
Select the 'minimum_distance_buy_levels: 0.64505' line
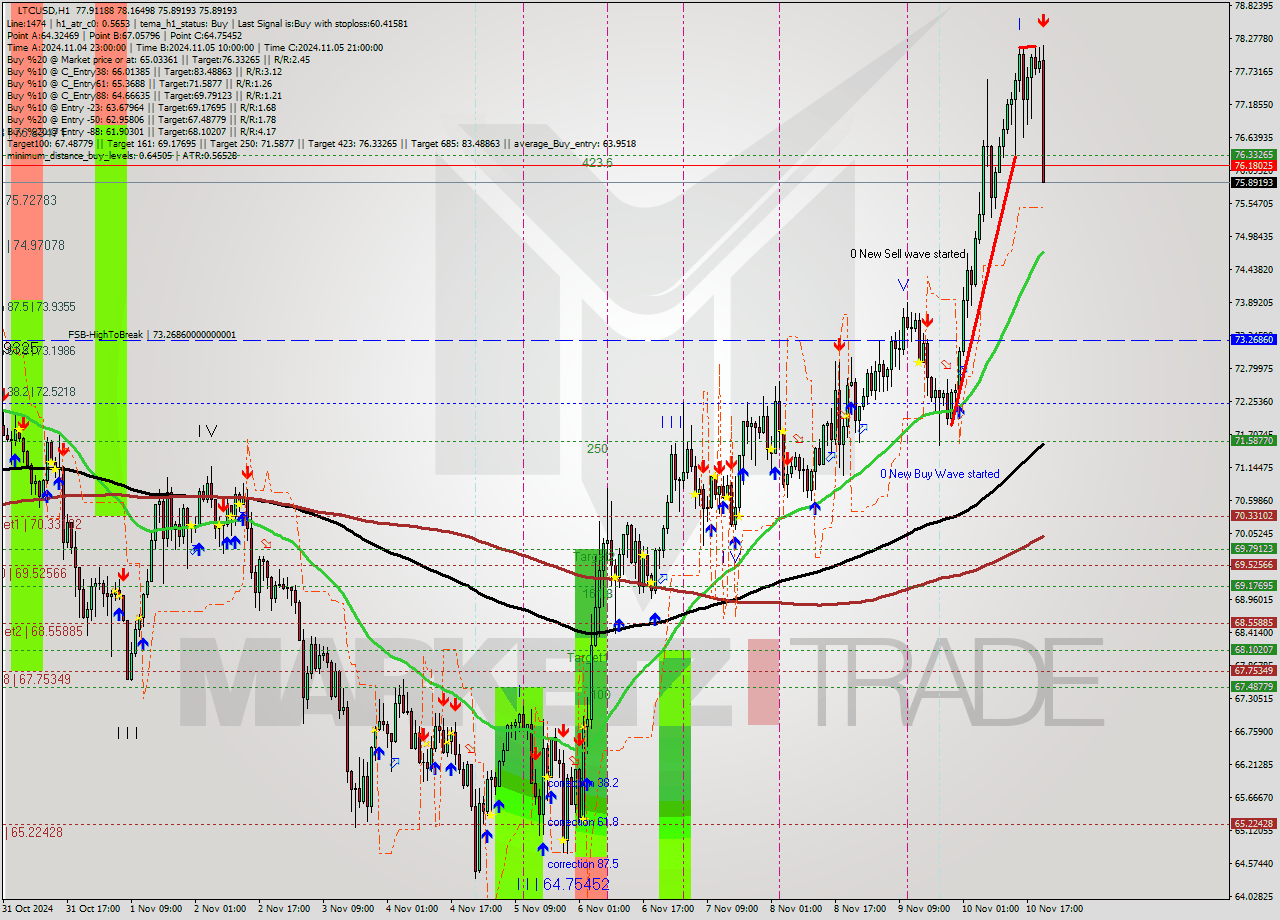pos(121,156)
